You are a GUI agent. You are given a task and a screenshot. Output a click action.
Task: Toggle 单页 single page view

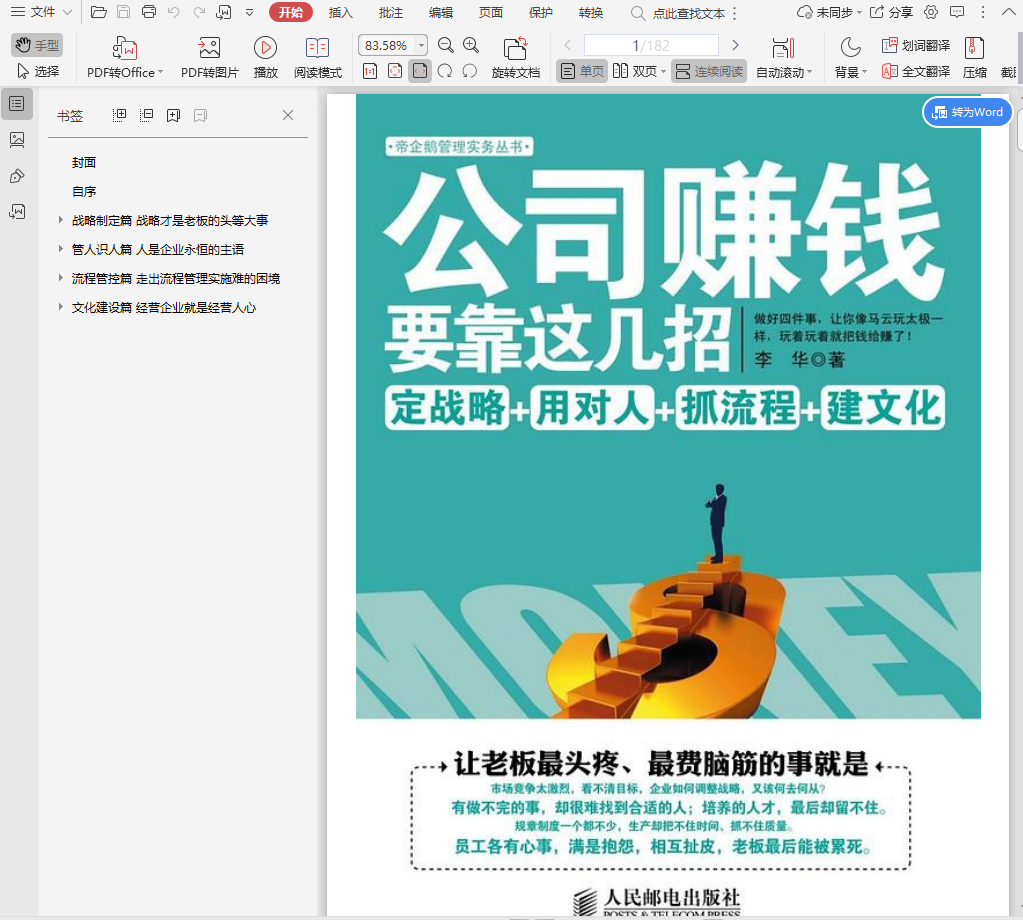coord(582,71)
